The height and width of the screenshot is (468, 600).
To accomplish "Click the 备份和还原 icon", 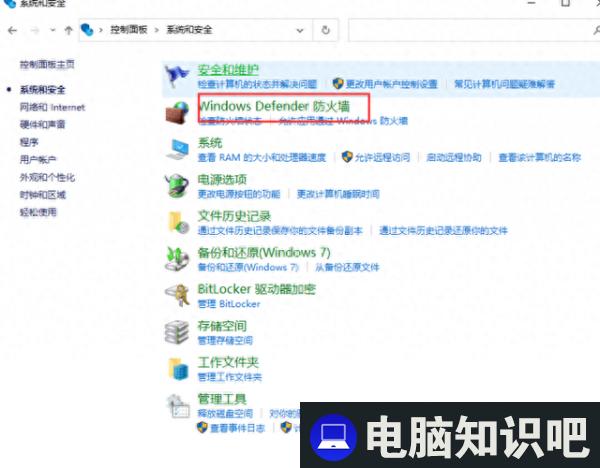I will [177, 259].
